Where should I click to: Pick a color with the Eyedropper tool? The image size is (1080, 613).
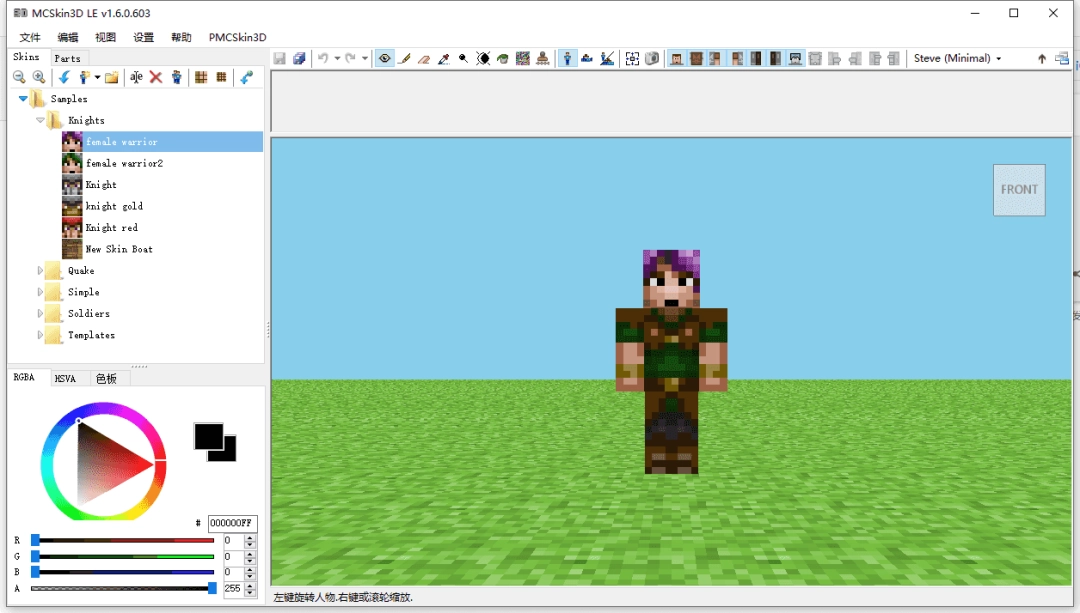tap(444, 58)
